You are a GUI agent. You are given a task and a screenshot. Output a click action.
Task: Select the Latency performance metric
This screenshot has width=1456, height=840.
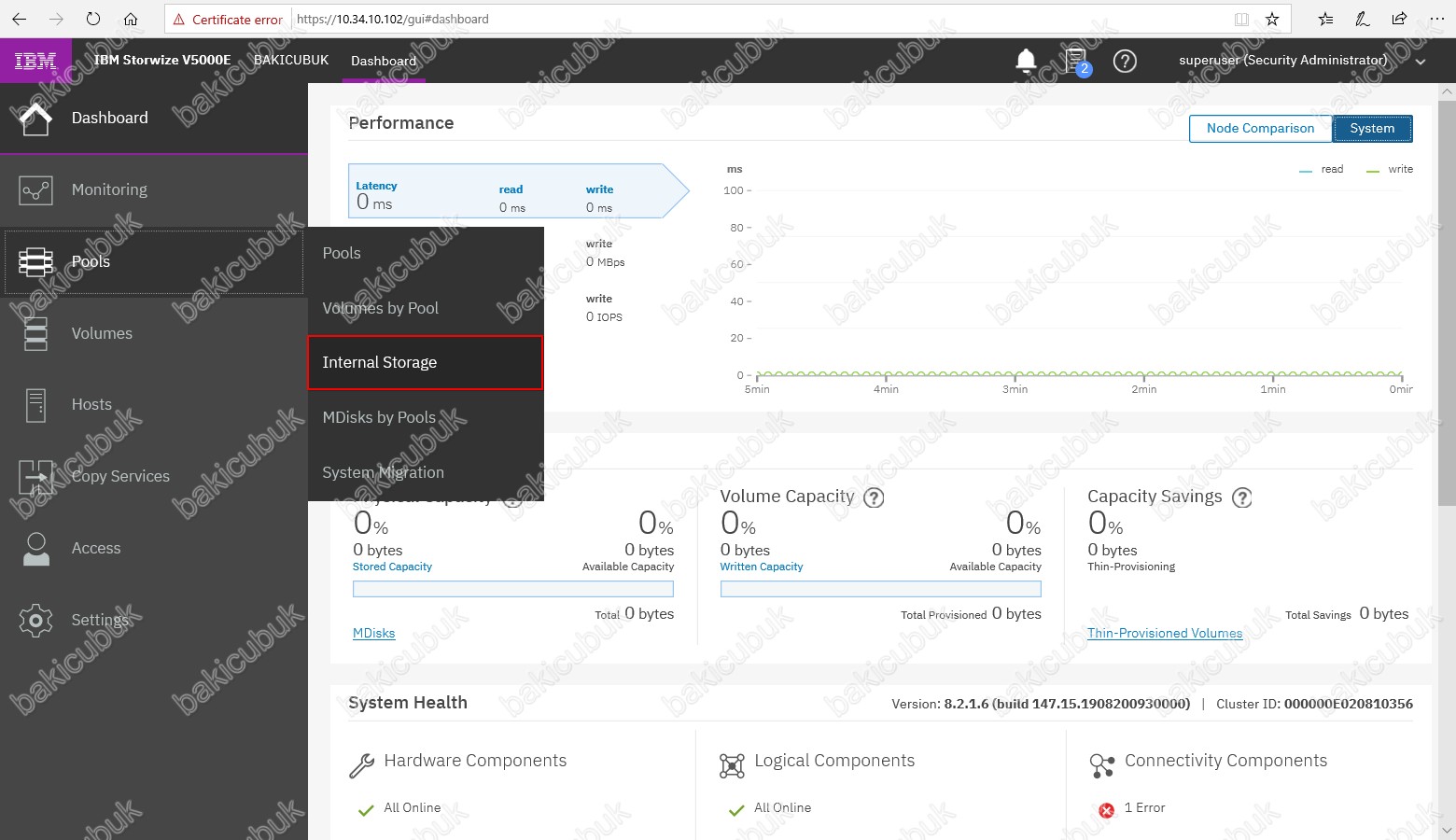(519, 191)
